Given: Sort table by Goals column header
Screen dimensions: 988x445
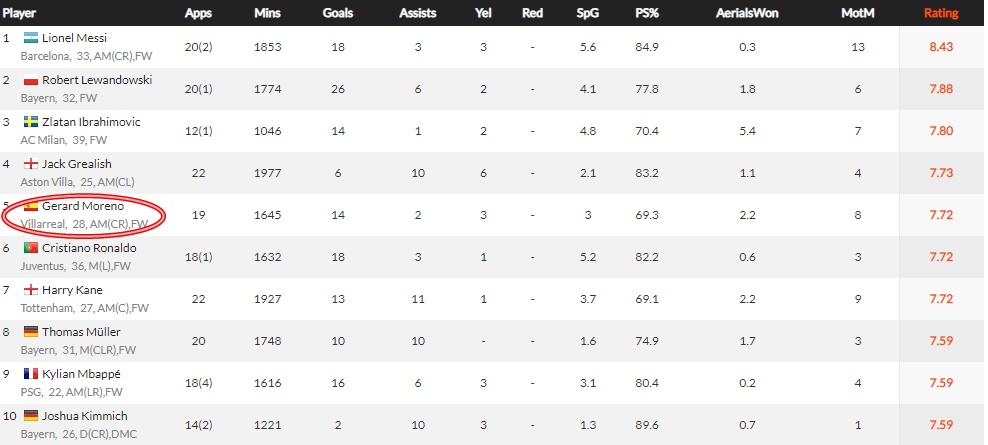Looking at the screenshot, I should tap(338, 13).
